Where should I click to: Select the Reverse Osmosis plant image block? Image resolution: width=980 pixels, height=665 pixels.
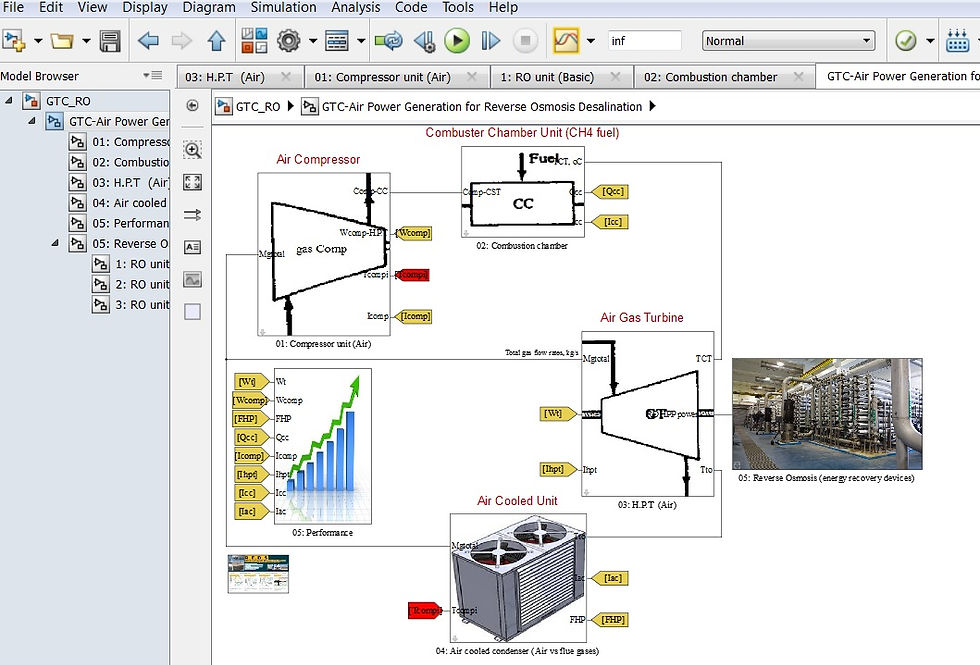827,413
